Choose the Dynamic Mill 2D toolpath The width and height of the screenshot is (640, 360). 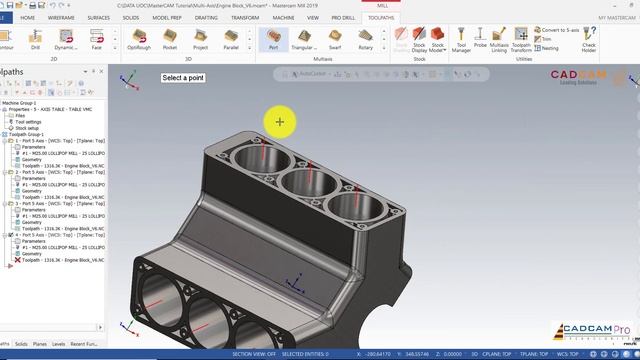click(x=66, y=40)
